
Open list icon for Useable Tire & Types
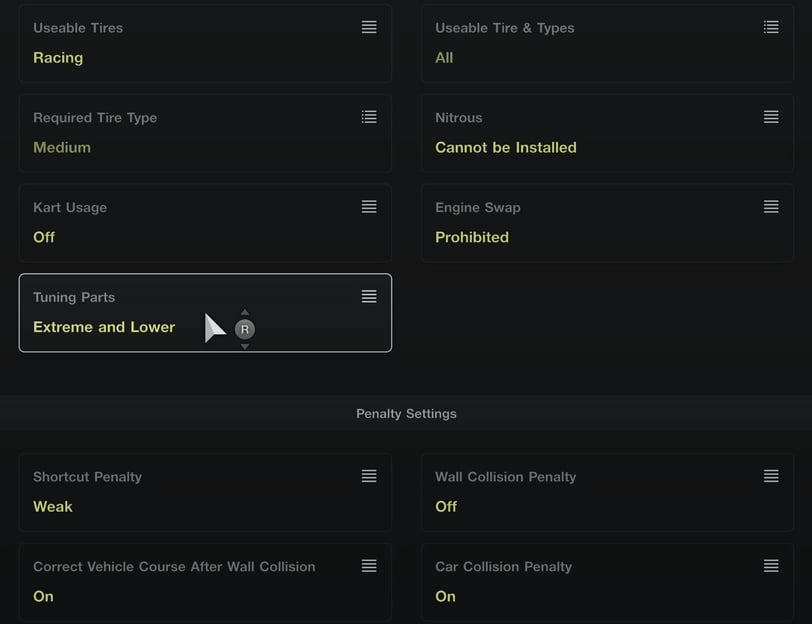771,27
